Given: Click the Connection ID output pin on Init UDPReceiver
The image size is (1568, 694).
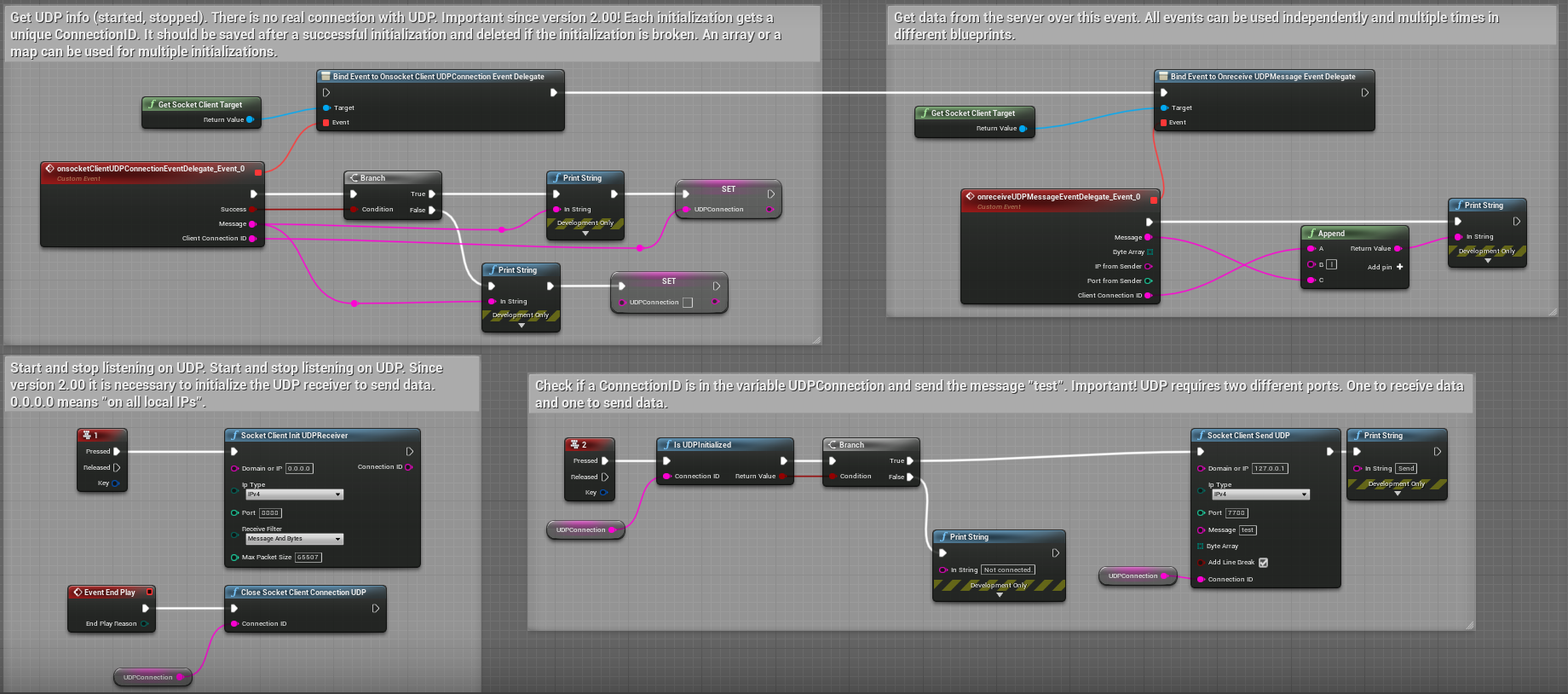Looking at the screenshot, I should [x=408, y=467].
